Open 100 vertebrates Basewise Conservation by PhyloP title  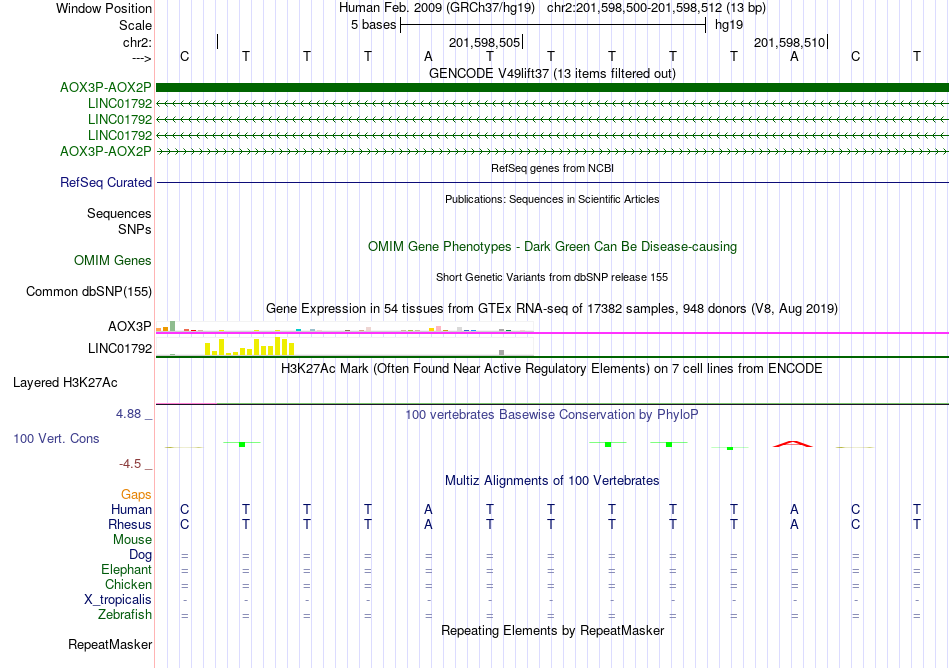552,414
